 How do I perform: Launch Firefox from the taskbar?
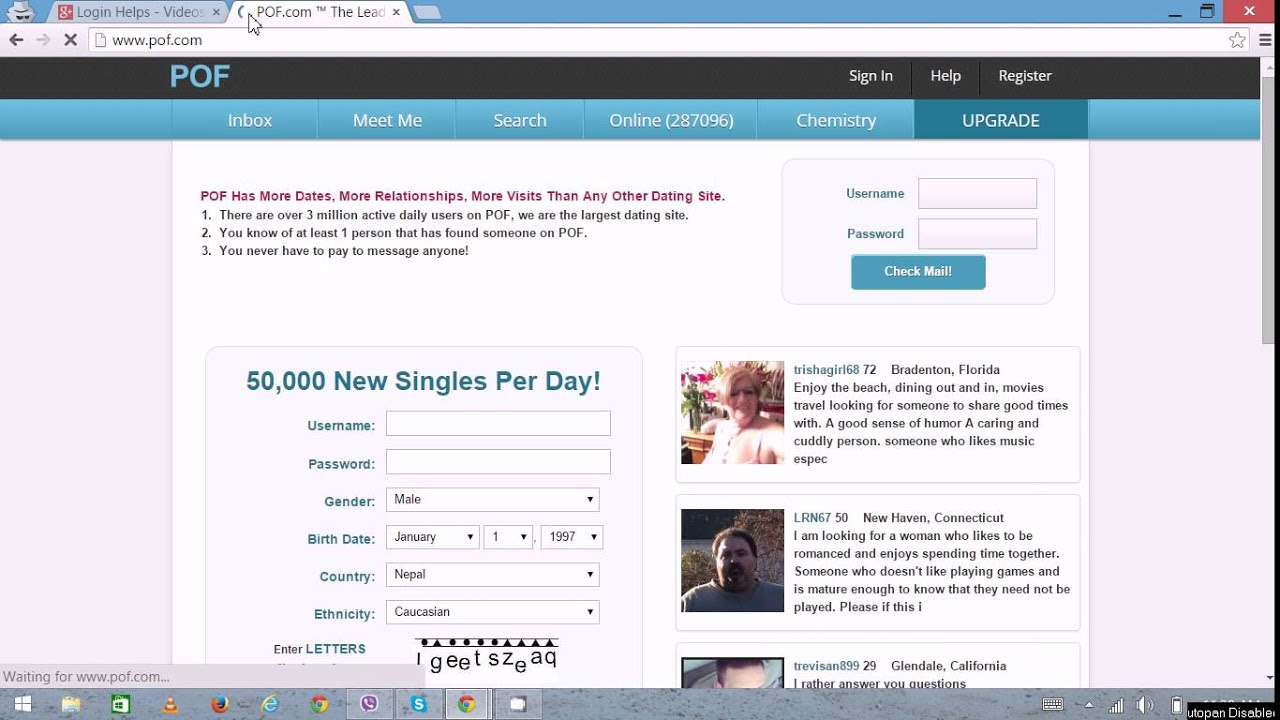(x=220, y=704)
